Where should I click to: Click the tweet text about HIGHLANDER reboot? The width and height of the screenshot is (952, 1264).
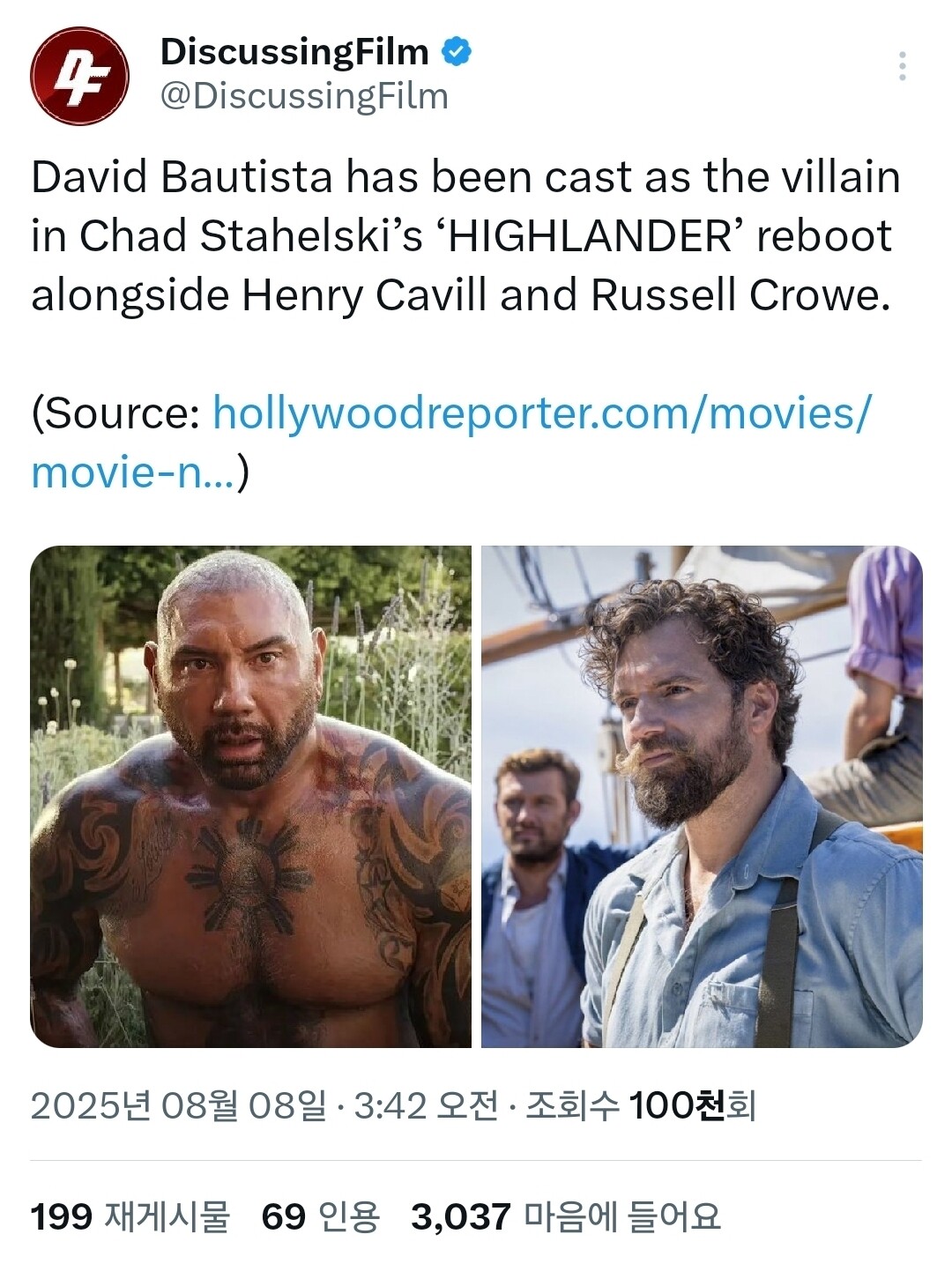click(465, 236)
